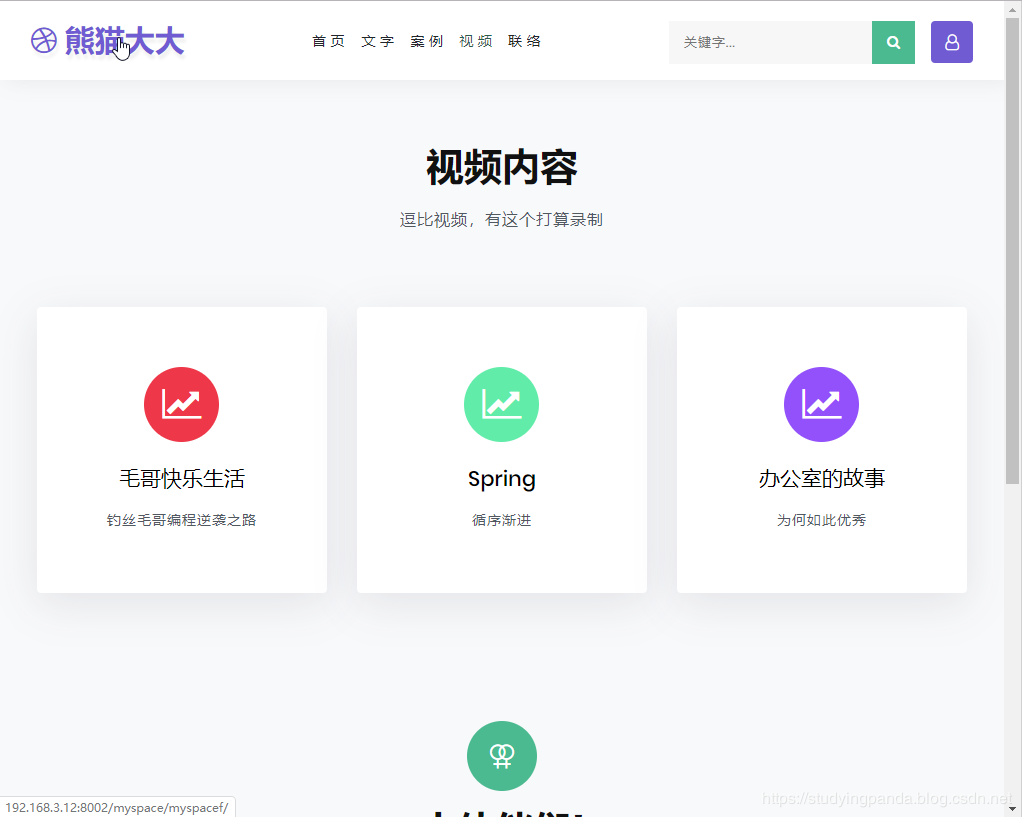Open the 办公室的故事 video card
Viewport: 1022px width, 817px height.
(x=821, y=478)
